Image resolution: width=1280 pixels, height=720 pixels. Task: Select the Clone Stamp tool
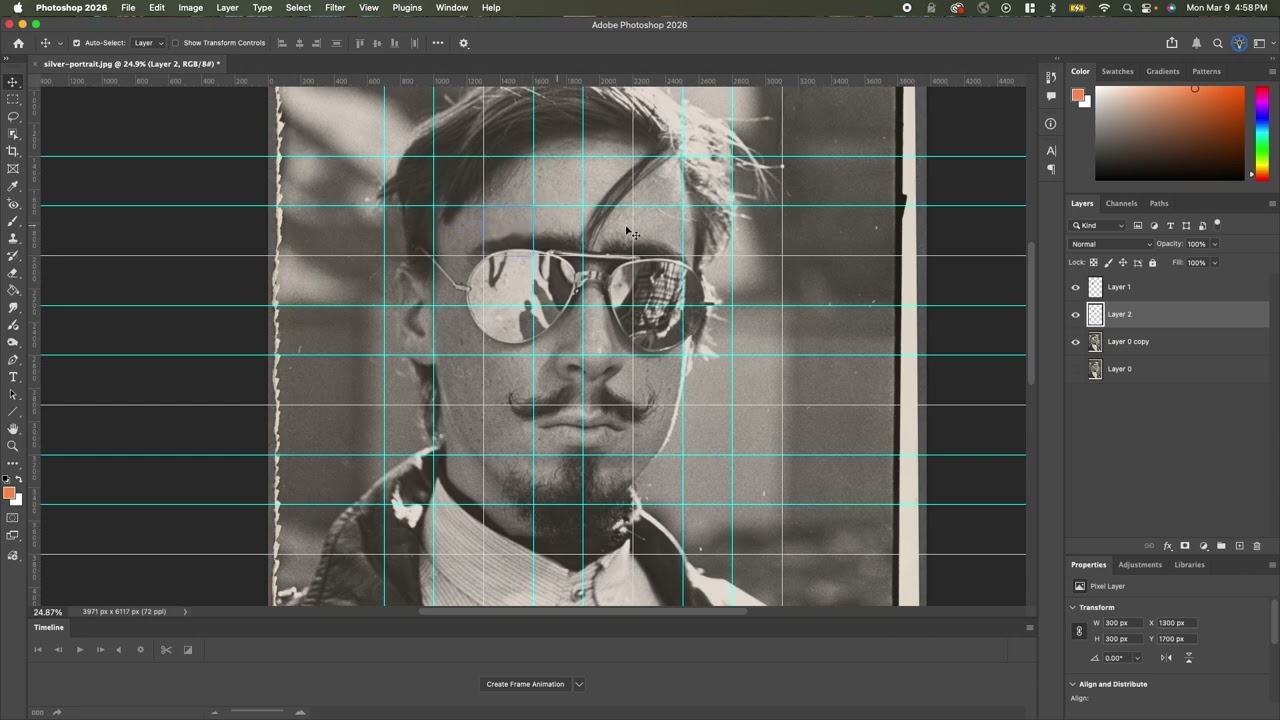coord(13,238)
